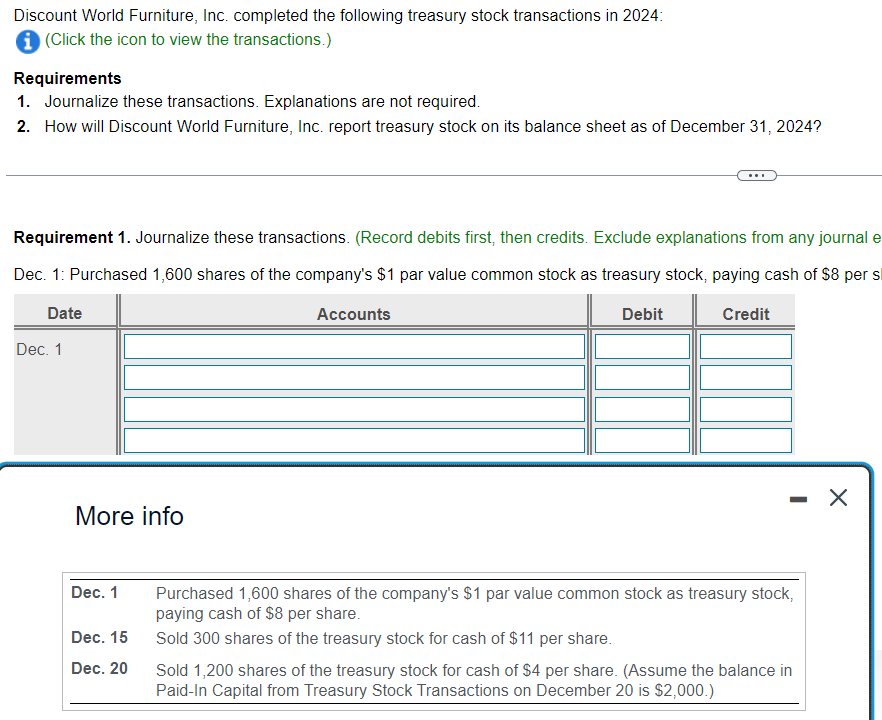
Task: Click the 'Dec. 20' entry in More info
Action: click(x=100, y=668)
